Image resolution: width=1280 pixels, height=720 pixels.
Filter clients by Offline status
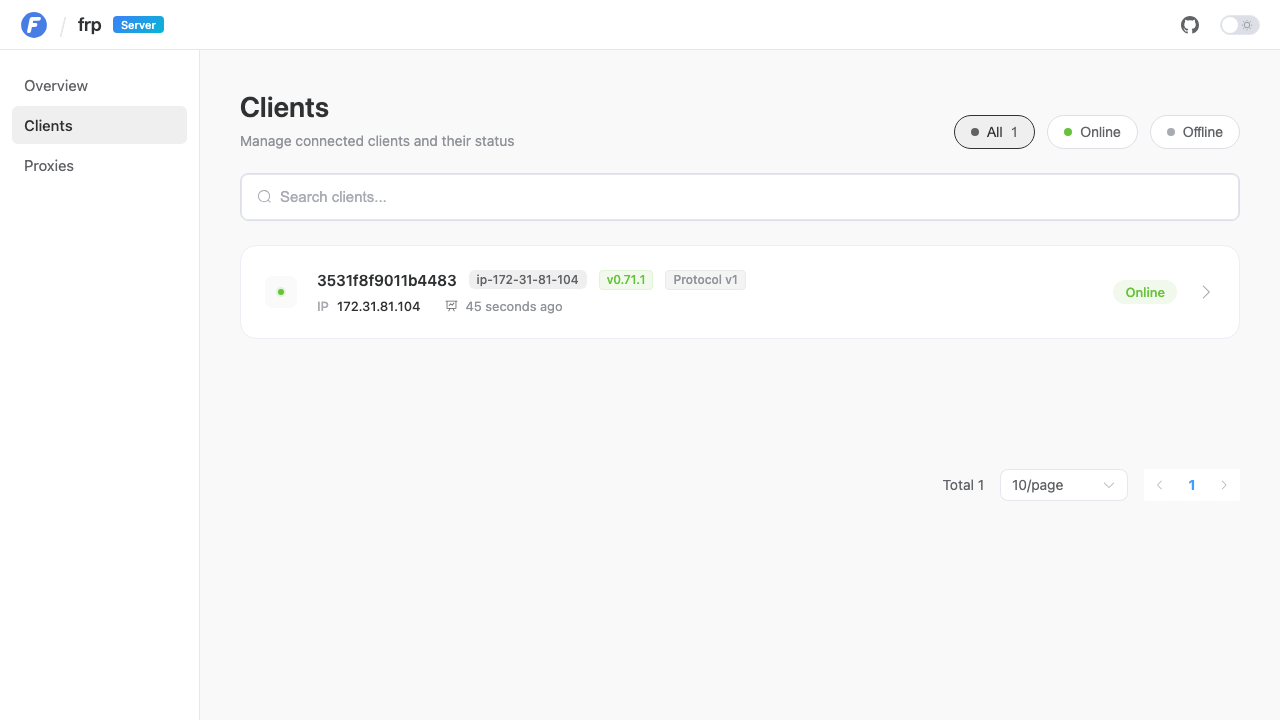1195,132
